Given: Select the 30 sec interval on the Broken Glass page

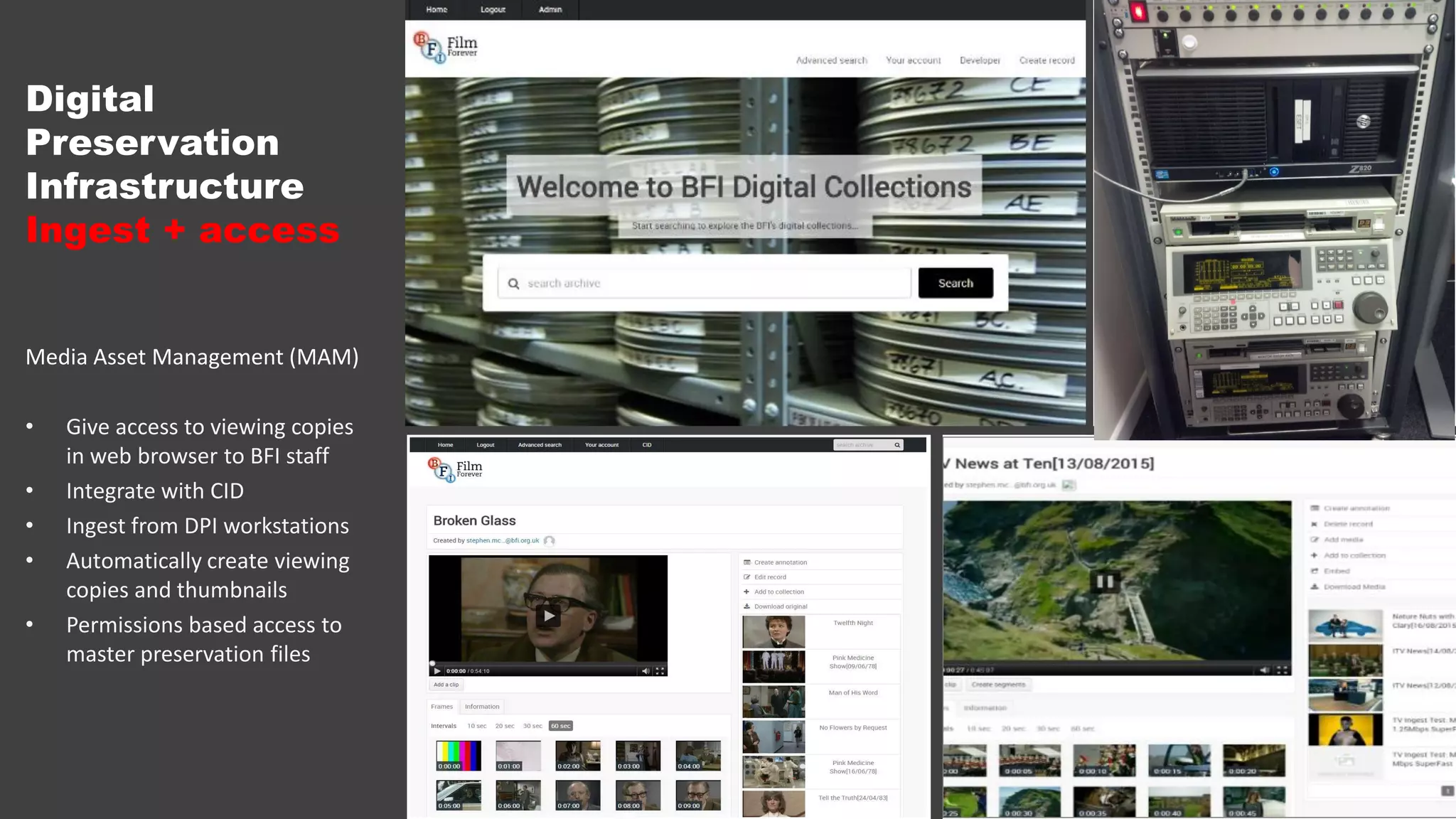Looking at the screenshot, I should [x=532, y=726].
